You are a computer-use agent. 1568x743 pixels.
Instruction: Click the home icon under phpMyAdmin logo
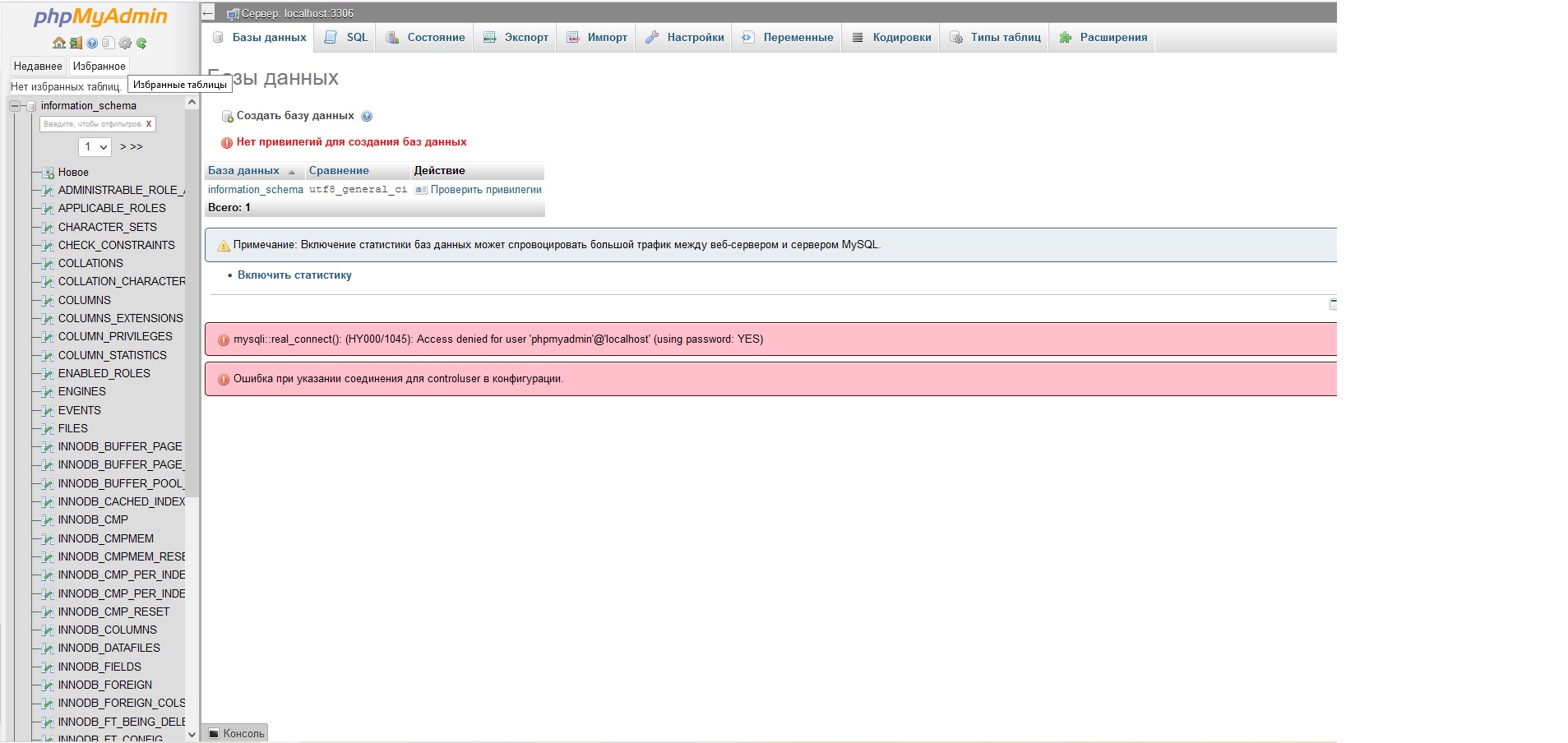coord(58,44)
